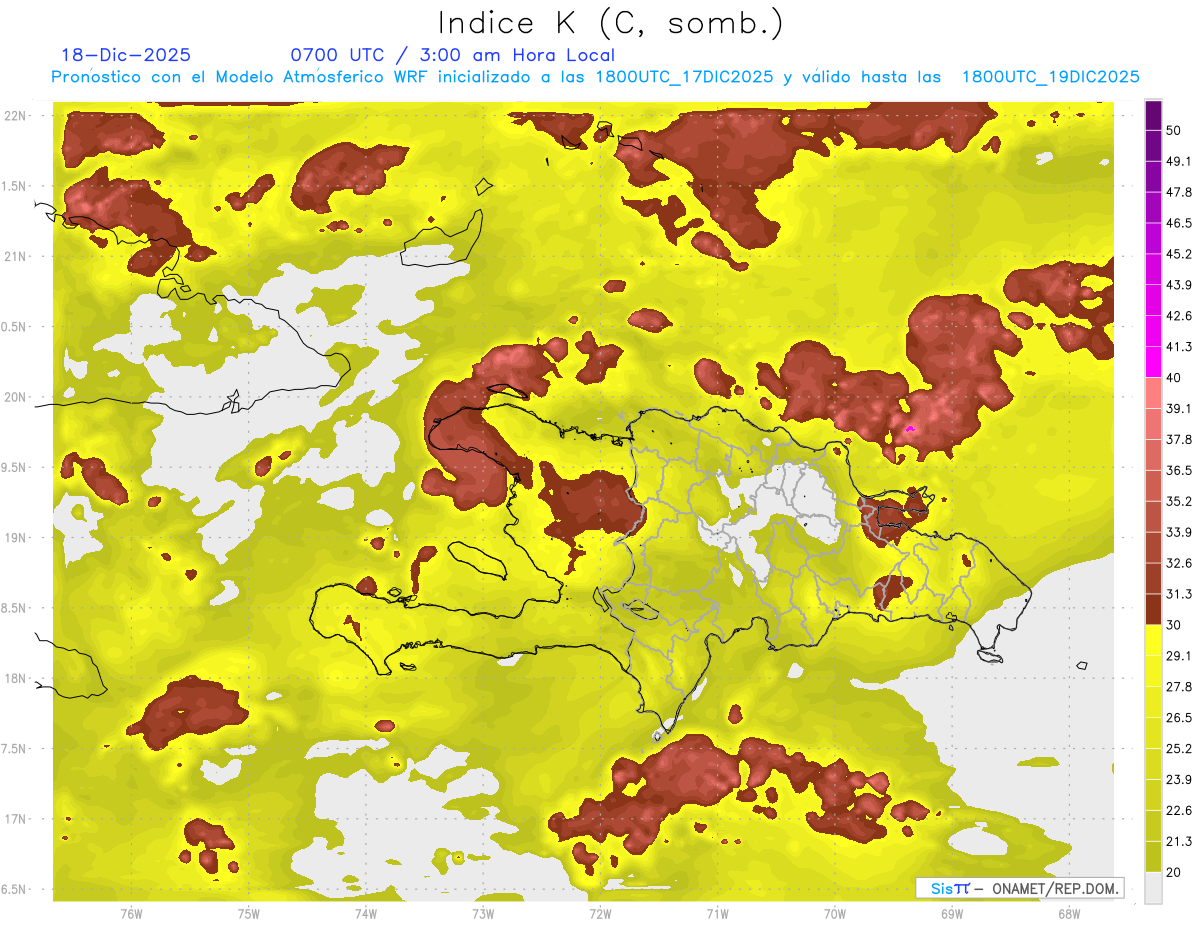This screenshot has height=927, width=1200.
Task: Click the legend value "20"
Action: pos(1174,872)
